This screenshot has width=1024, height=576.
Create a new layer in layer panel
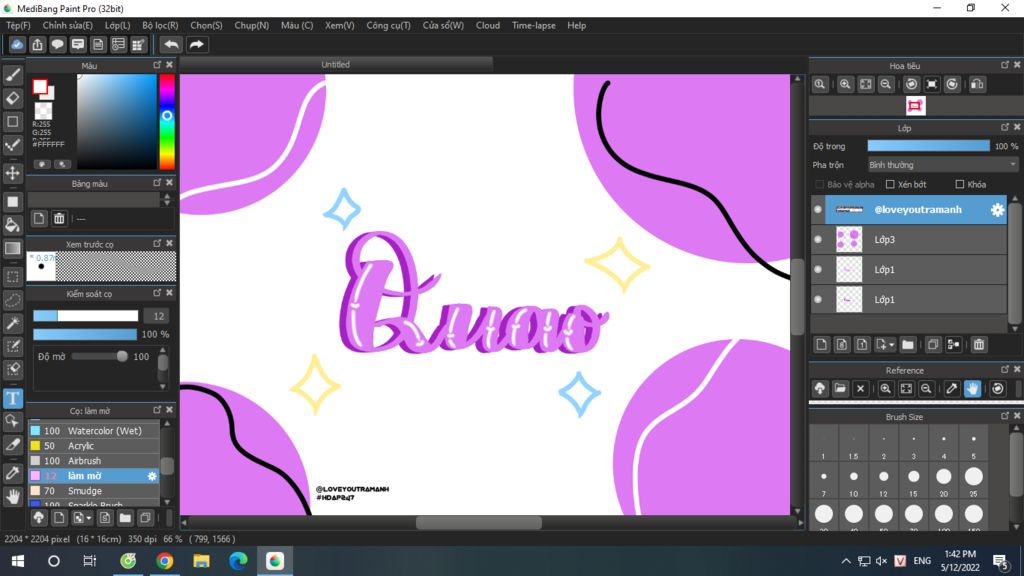pos(822,345)
